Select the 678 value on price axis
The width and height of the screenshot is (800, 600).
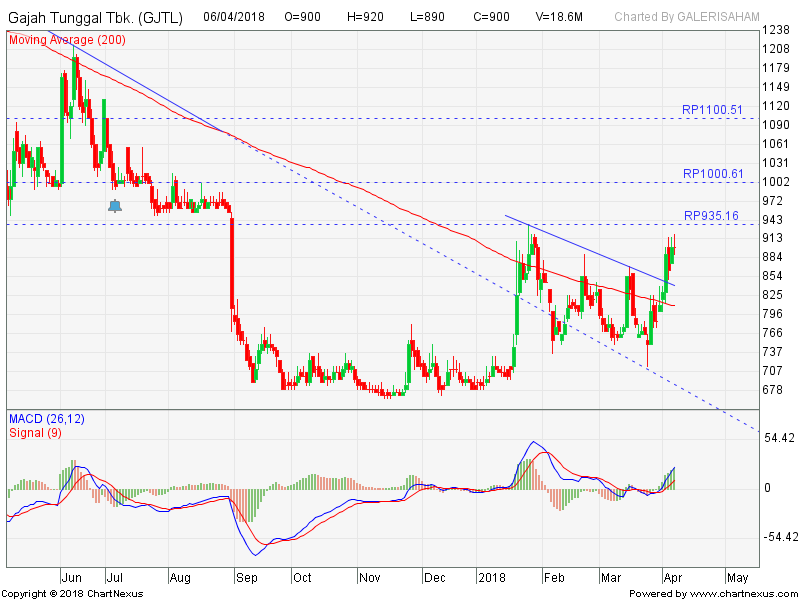pyautogui.click(x=773, y=390)
